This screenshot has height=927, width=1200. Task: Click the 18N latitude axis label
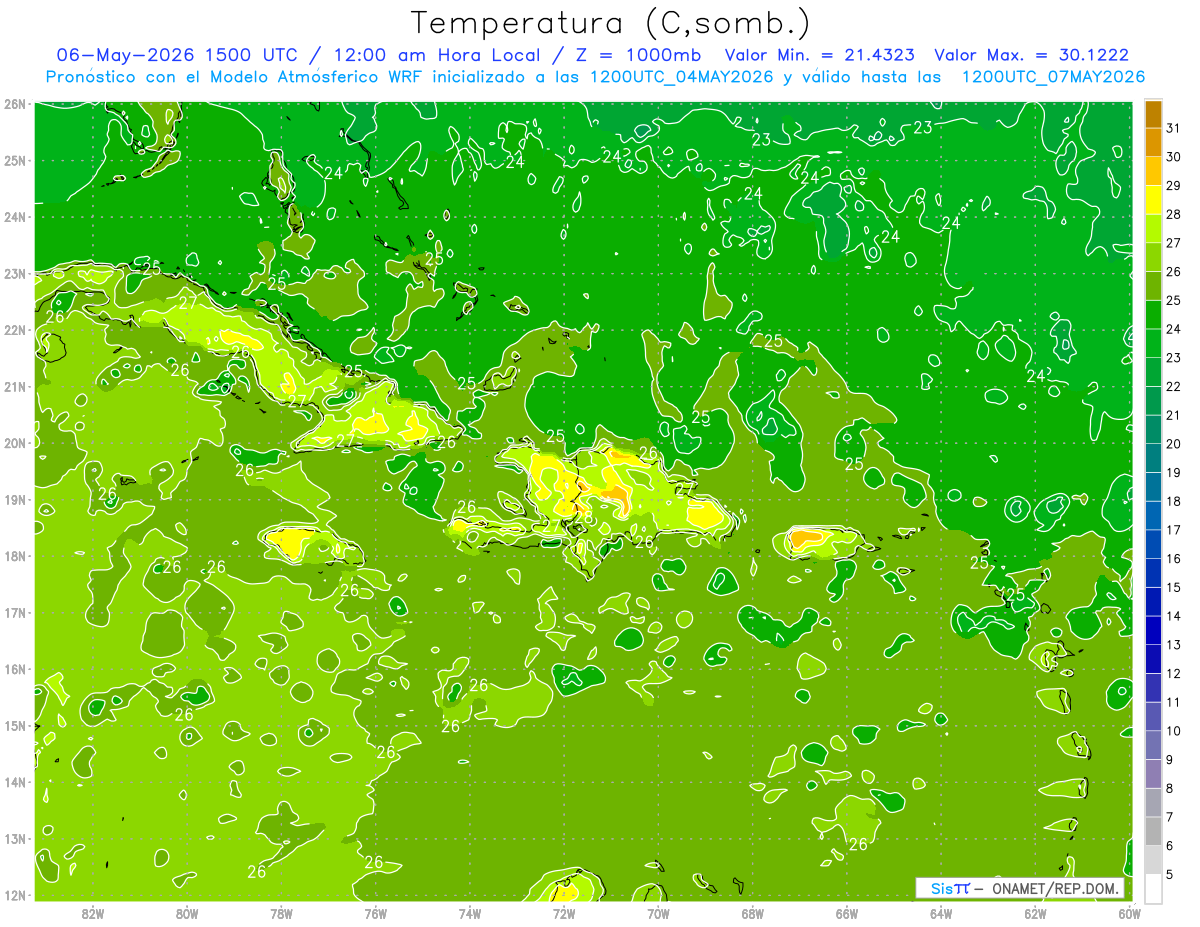14,556
